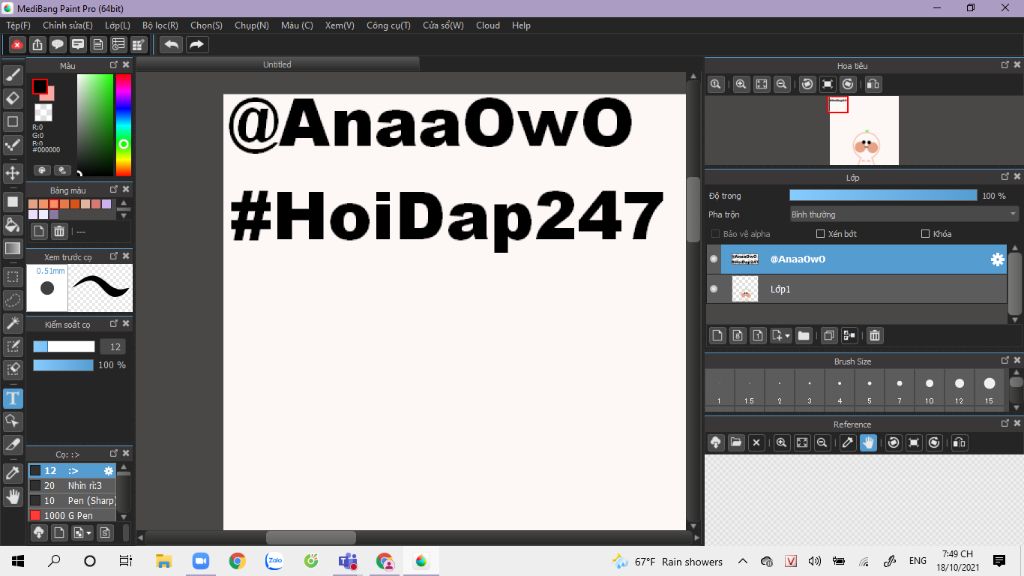
Task: Select the Hand tool in left toolbar
Action: point(12,497)
